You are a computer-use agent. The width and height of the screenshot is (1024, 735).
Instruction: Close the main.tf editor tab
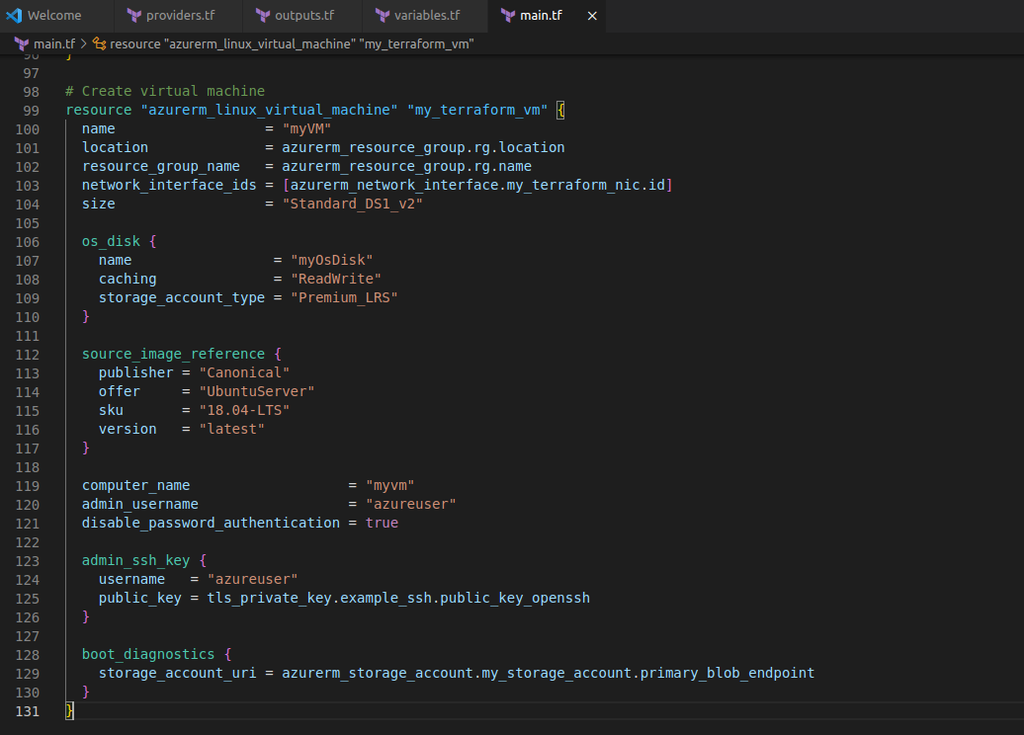coord(592,16)
